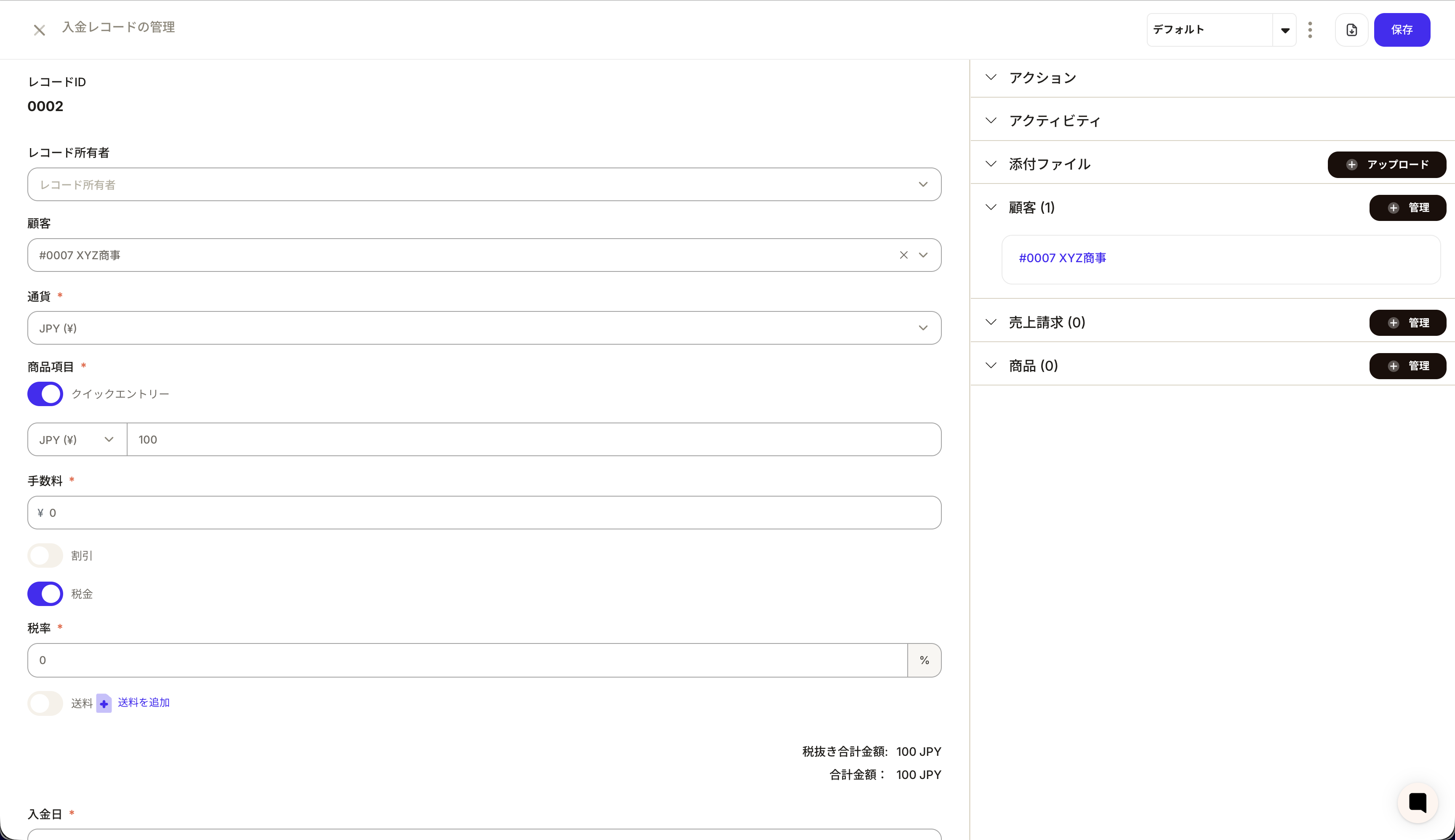Viewport: 1455px width, 840px height.
Task: Open the 通貨 JPY (¥) dropdown
Action: pyautogui.click(x=484, y=328)
